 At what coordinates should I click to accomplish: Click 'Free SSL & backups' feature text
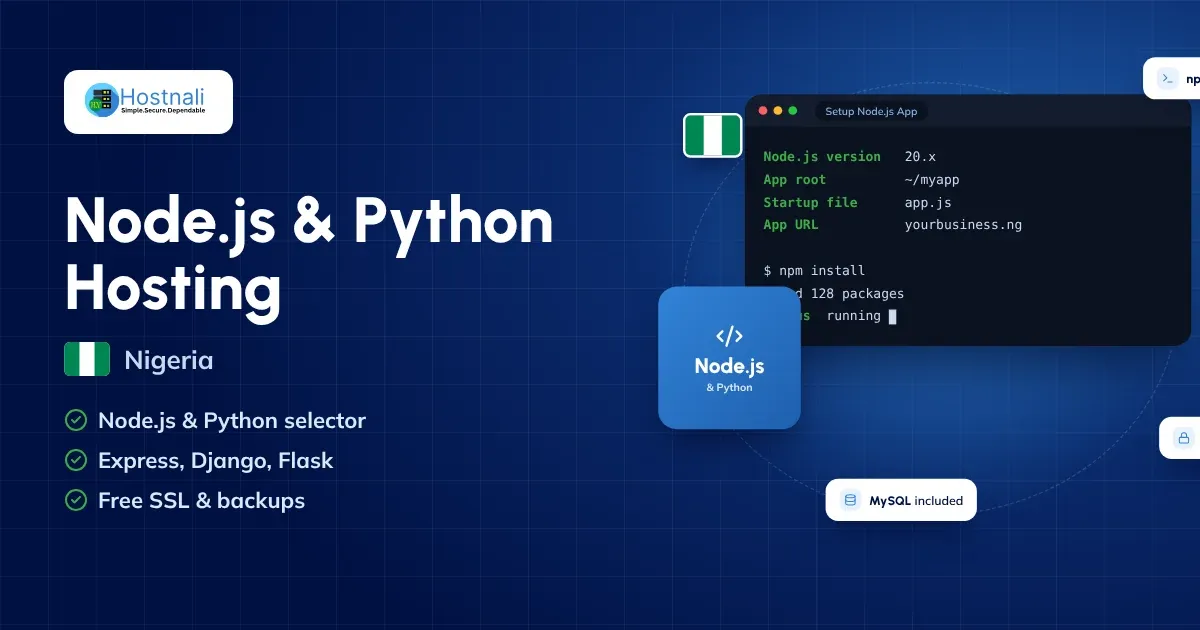pyautogui.click(x=201, y=501)
